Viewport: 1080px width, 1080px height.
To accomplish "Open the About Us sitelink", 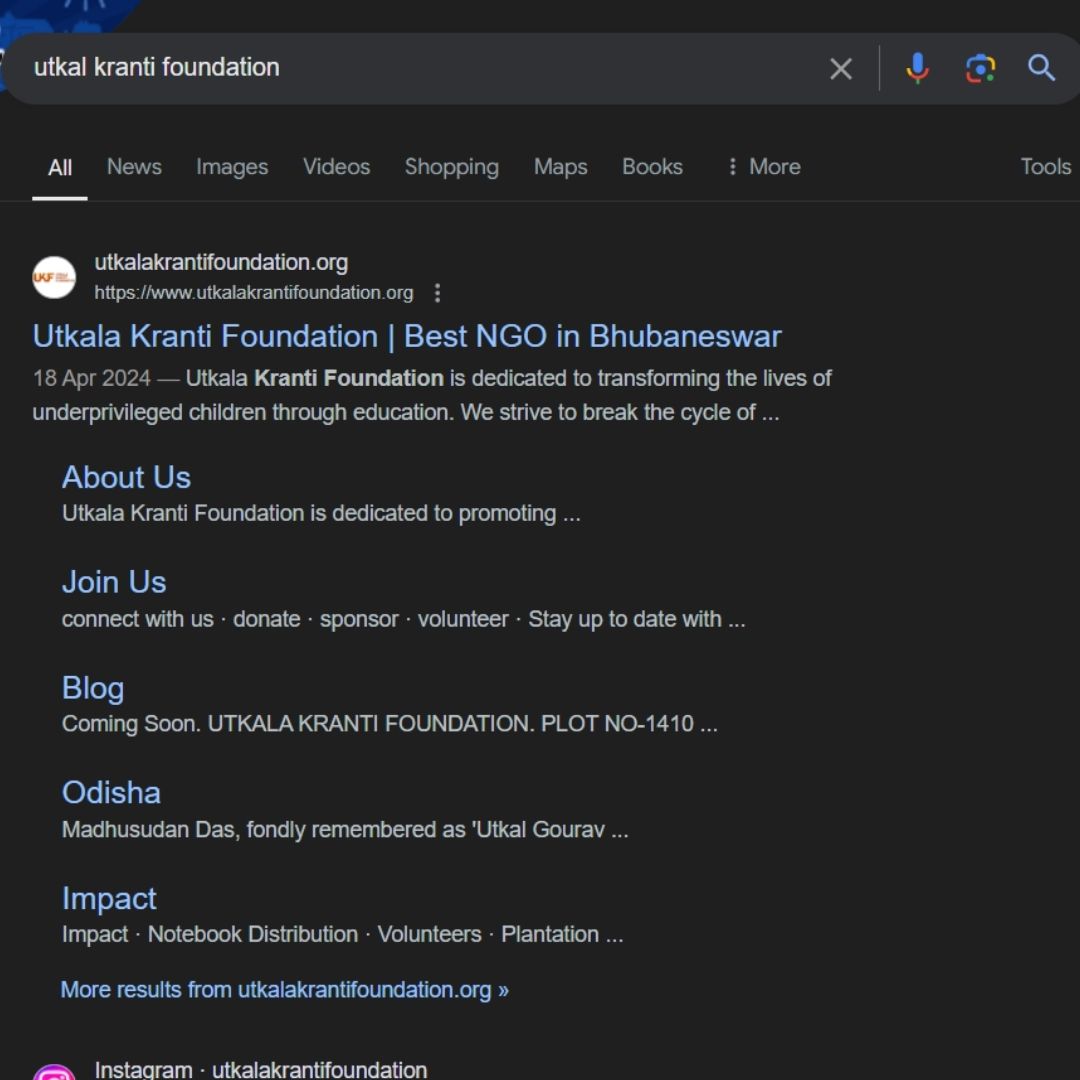I will click(126, 477).
